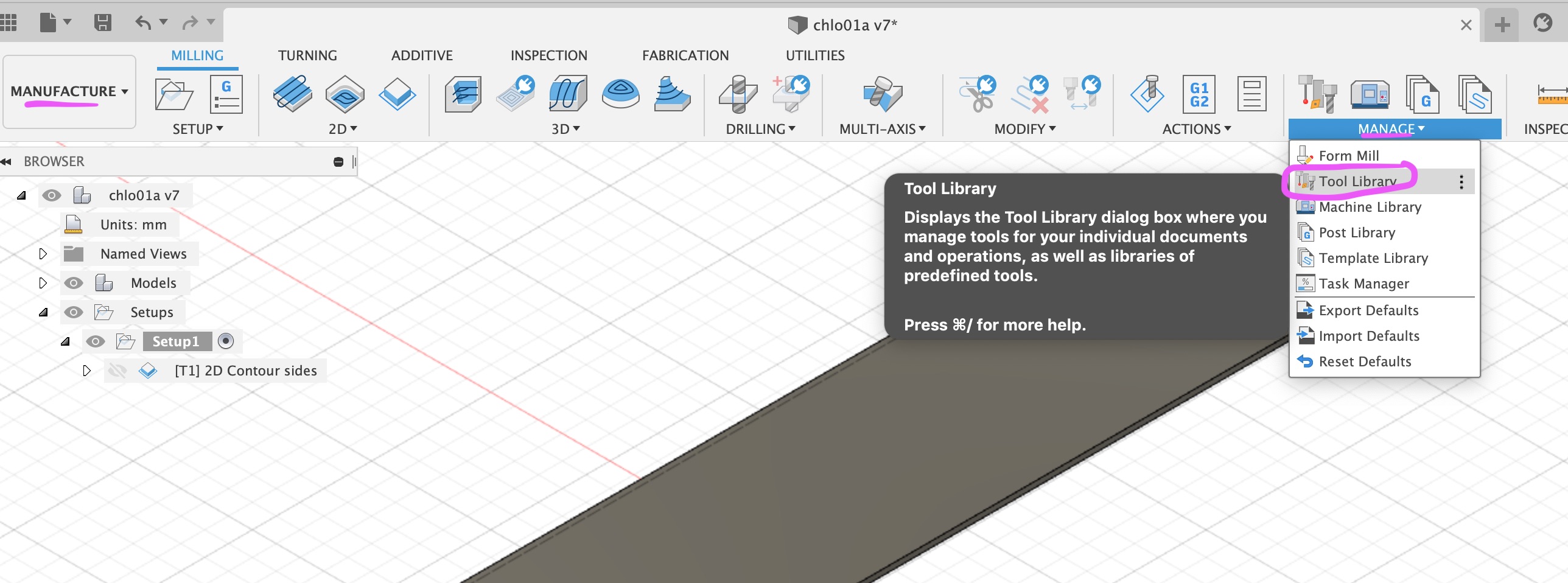This screenshot has height=583, width=1568.
Task: Select the 2D Pocket tool
Action: tap(345, 94)
